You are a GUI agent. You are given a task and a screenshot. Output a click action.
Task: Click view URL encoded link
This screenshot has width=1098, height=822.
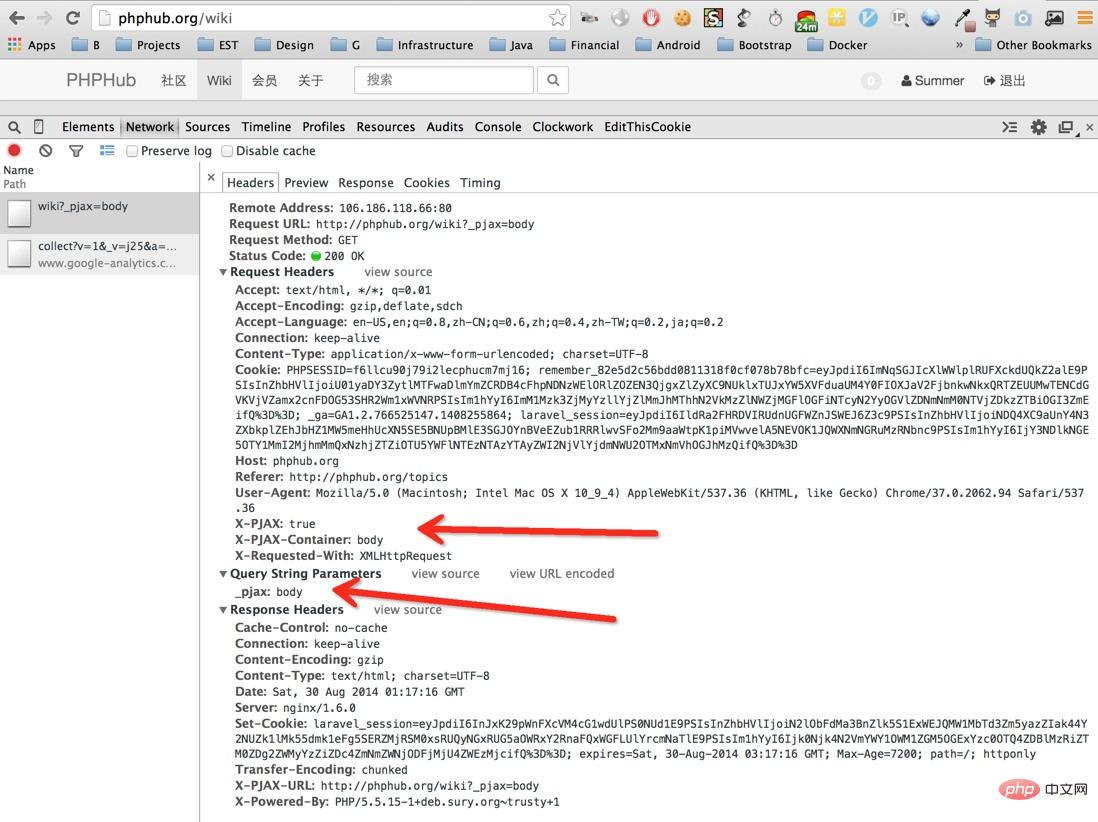coord(561,574)
